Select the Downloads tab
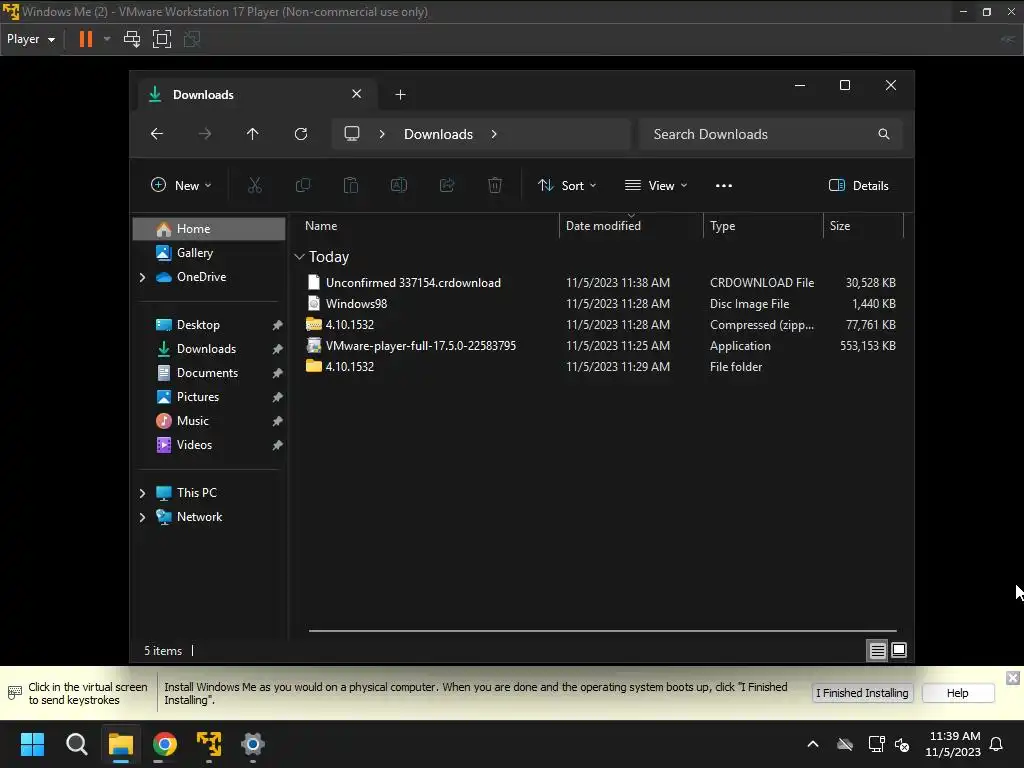Viewport: 1024px width, 768px height. pos(257,95)
